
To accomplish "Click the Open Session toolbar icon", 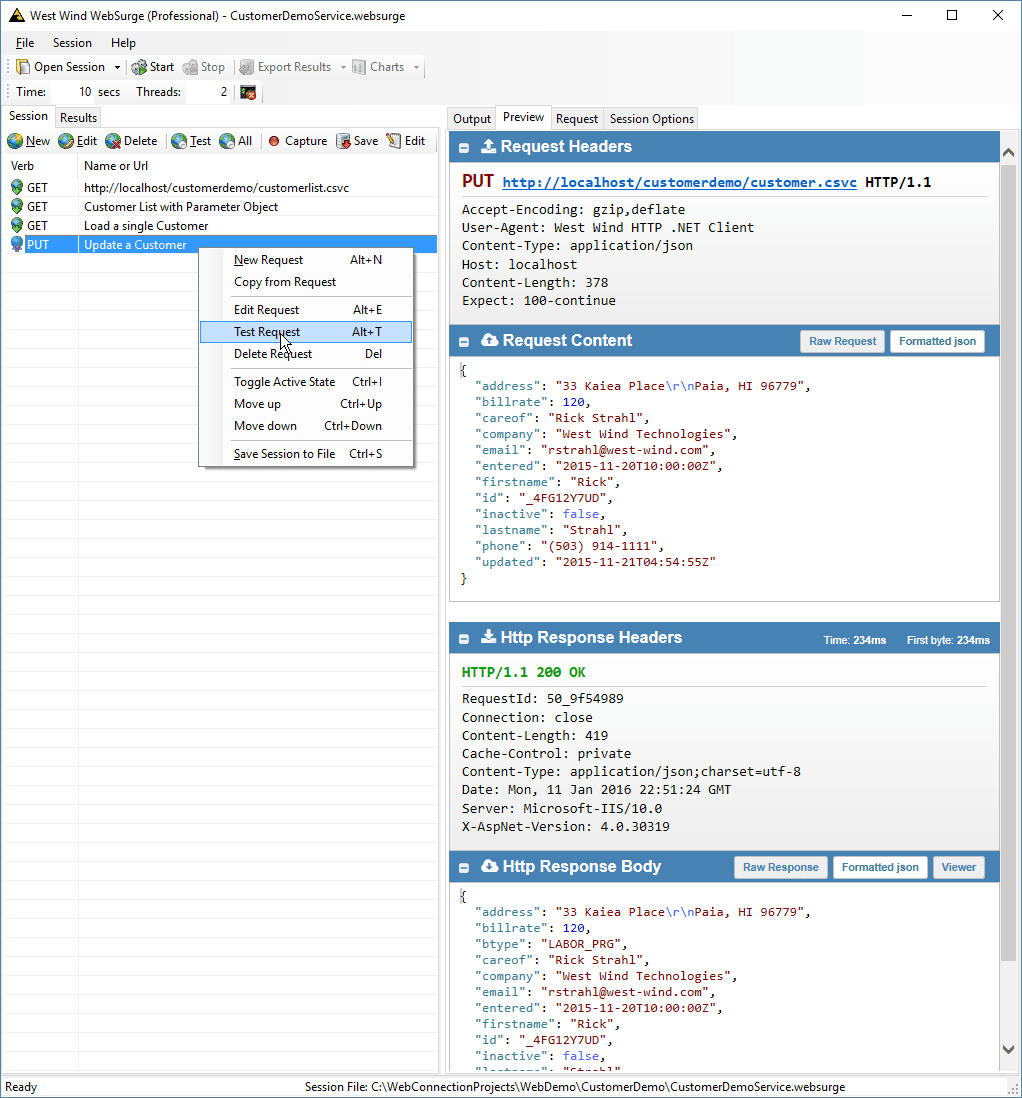I will (x=23, y=67).
